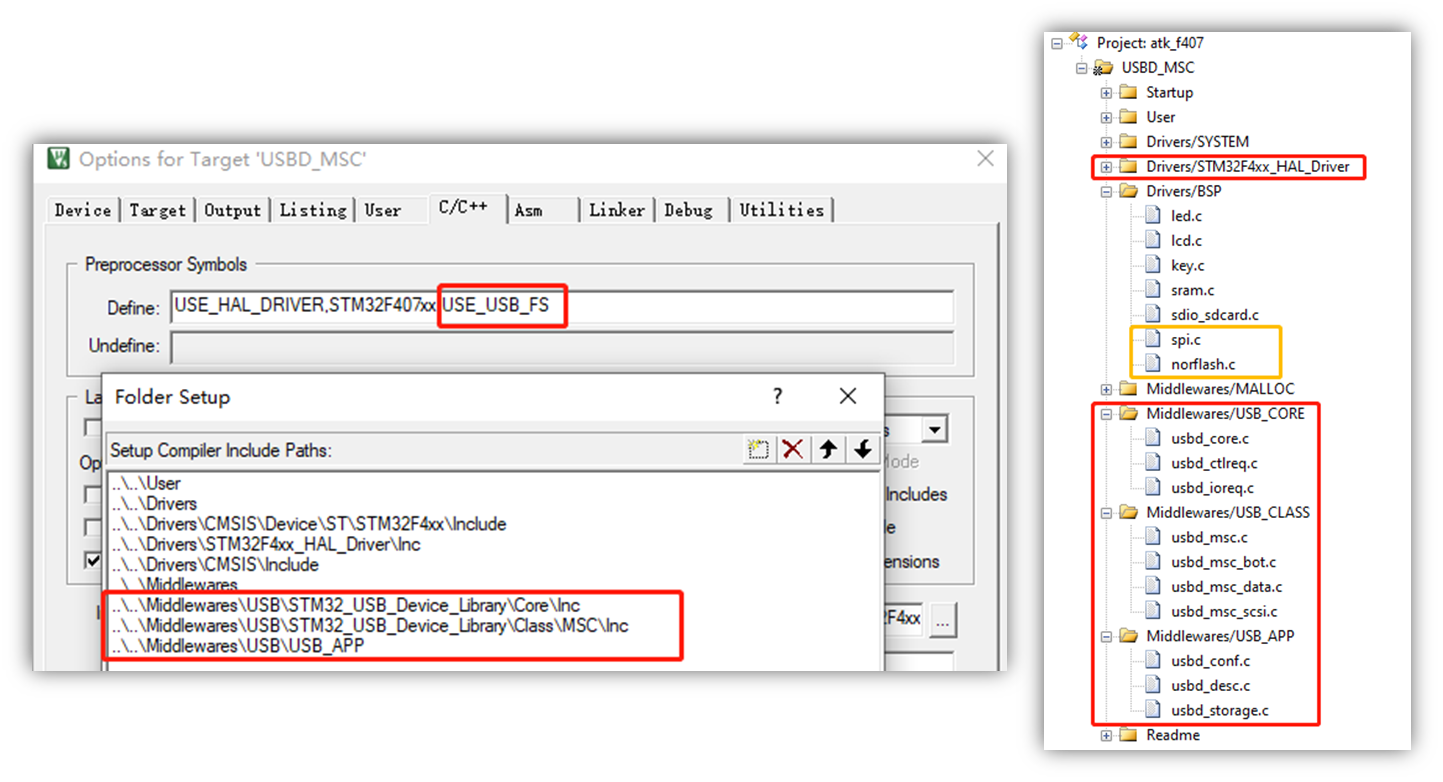1443x782 pixels.
Task: Click the key.c file icon
Action: point(1153,266)
